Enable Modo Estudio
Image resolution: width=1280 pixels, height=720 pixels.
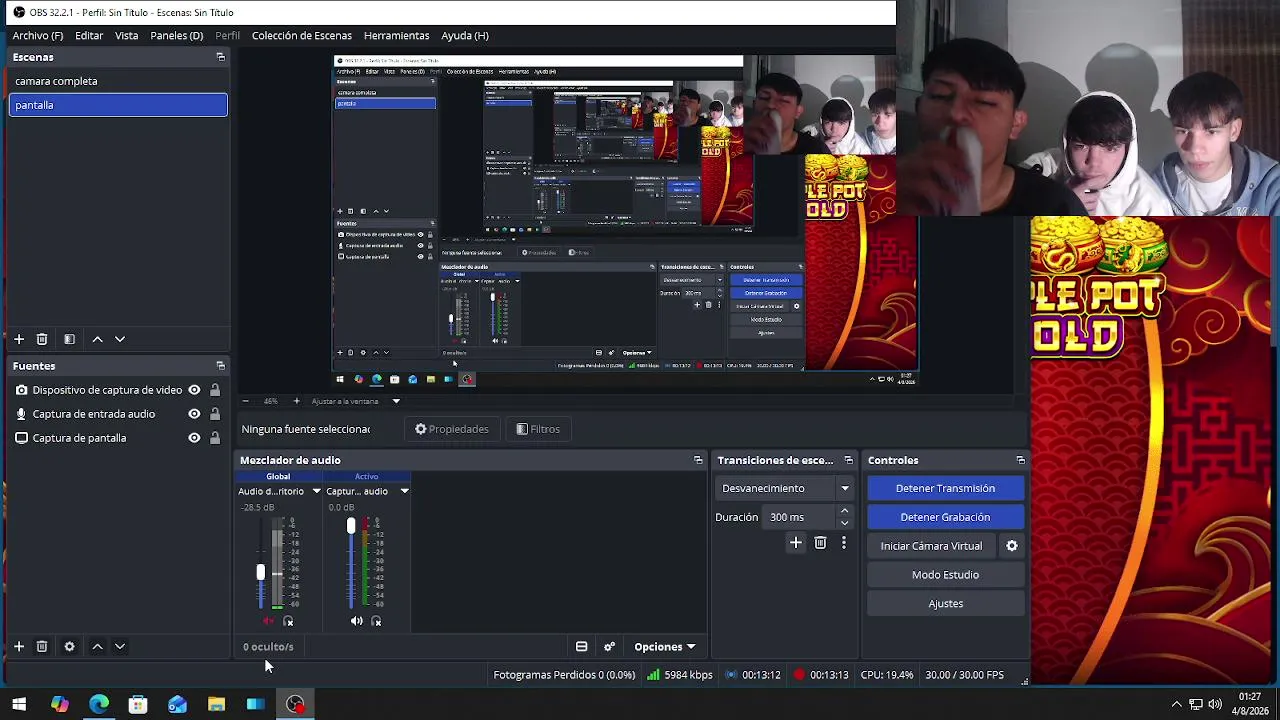tap(945, 575)
